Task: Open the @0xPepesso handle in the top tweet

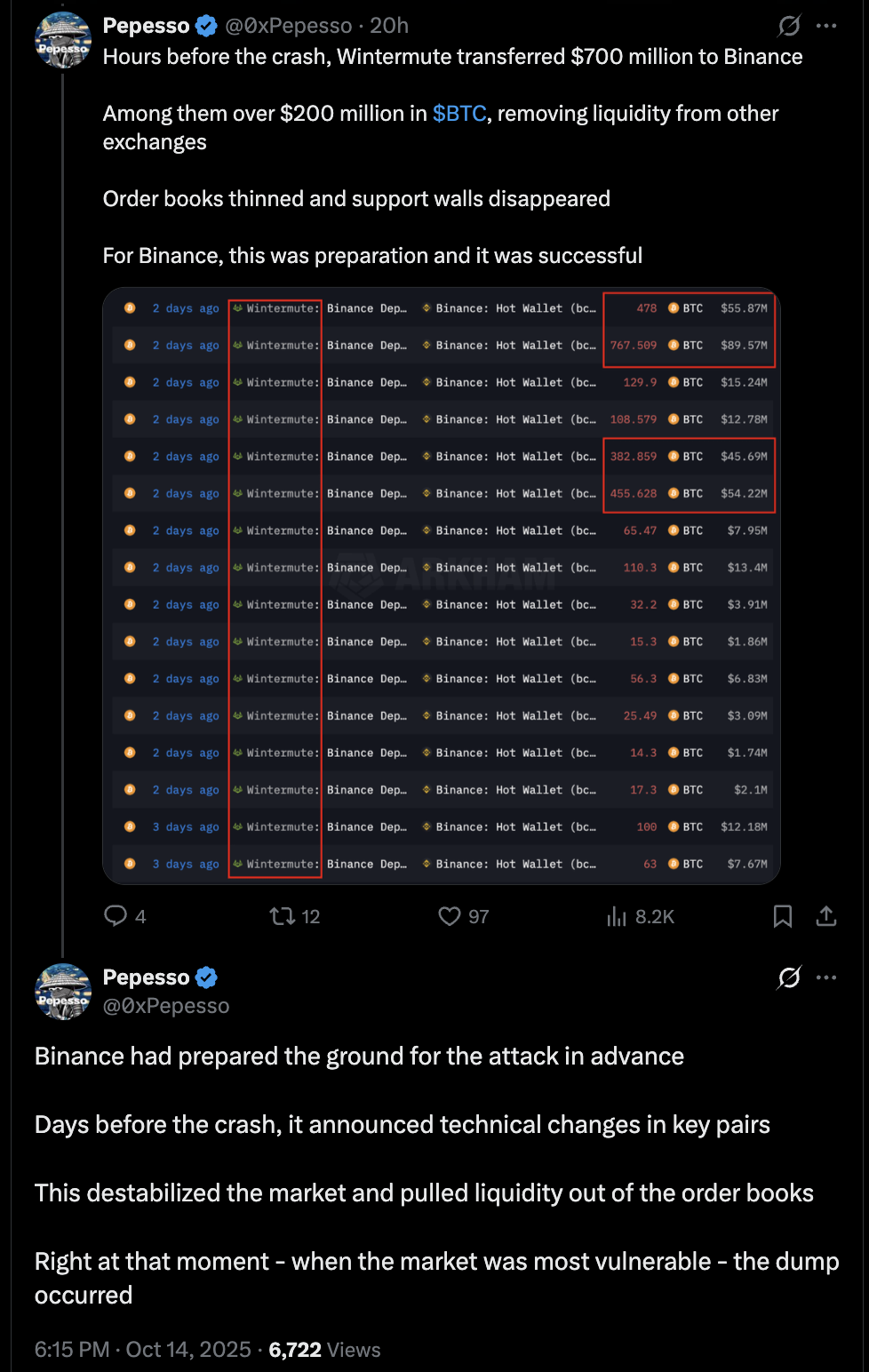Action: pos(289,26)
